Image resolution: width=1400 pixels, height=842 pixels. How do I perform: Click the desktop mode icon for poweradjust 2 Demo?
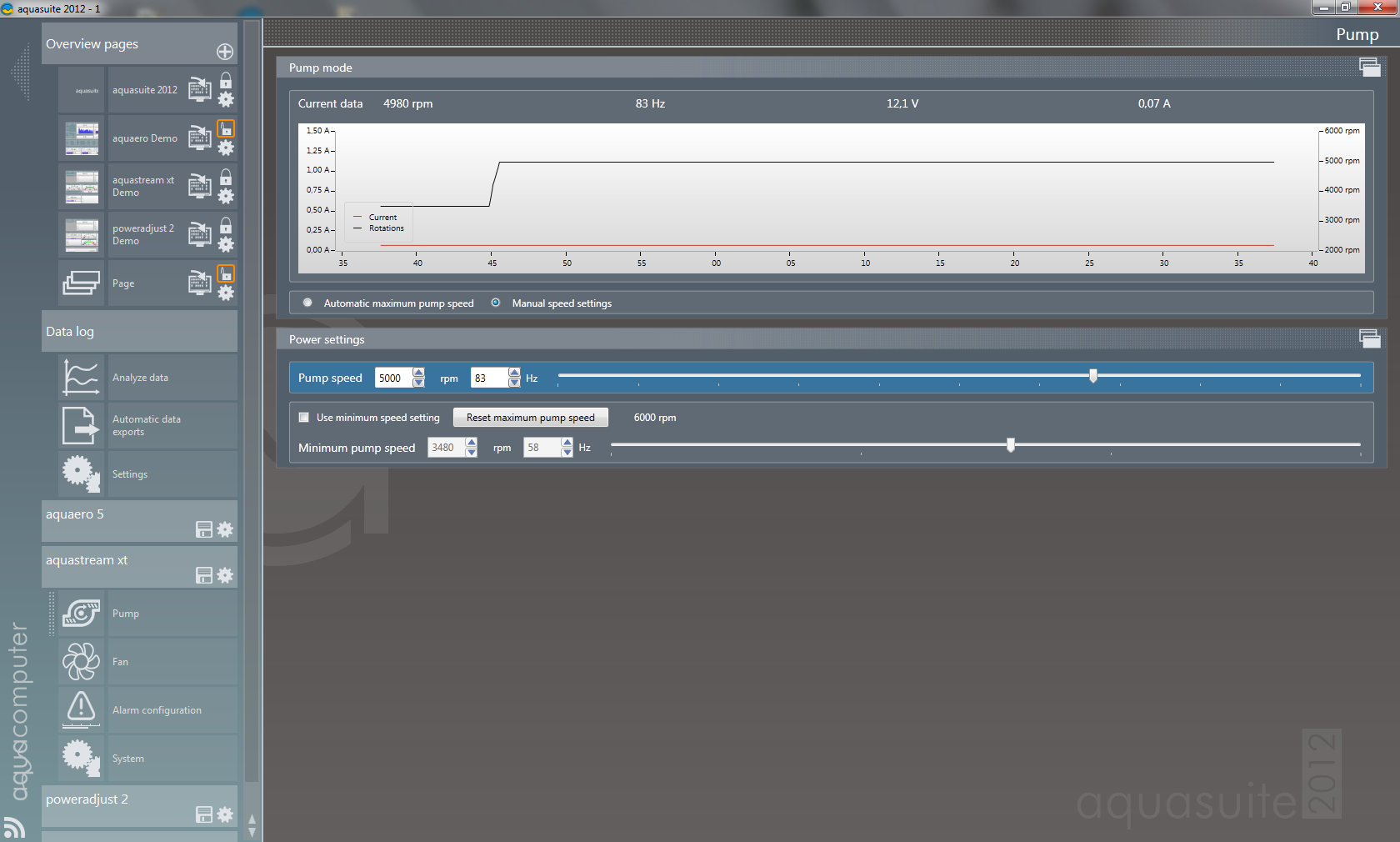200,234
